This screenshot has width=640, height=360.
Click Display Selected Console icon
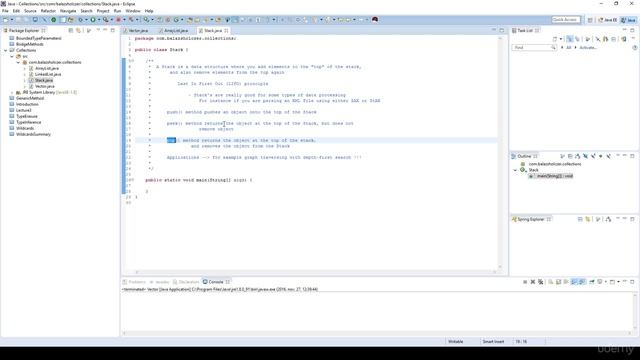(601, 282)
